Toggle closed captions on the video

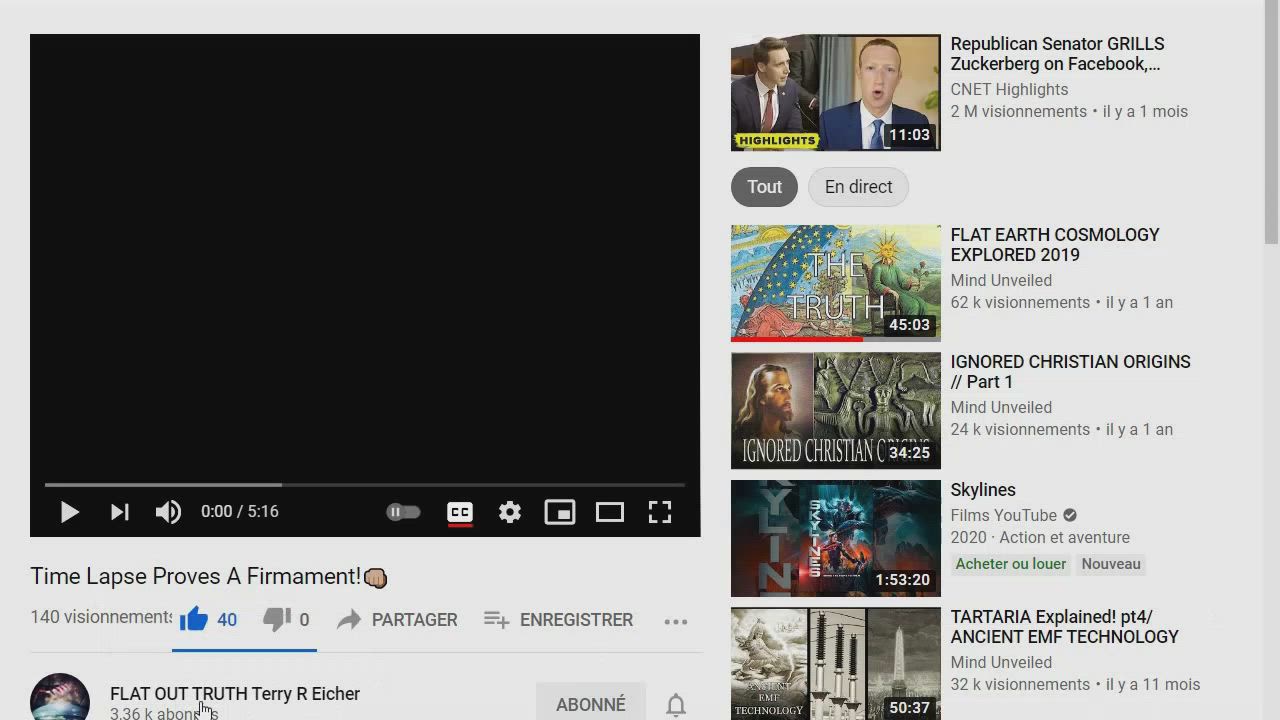point(459,512)
